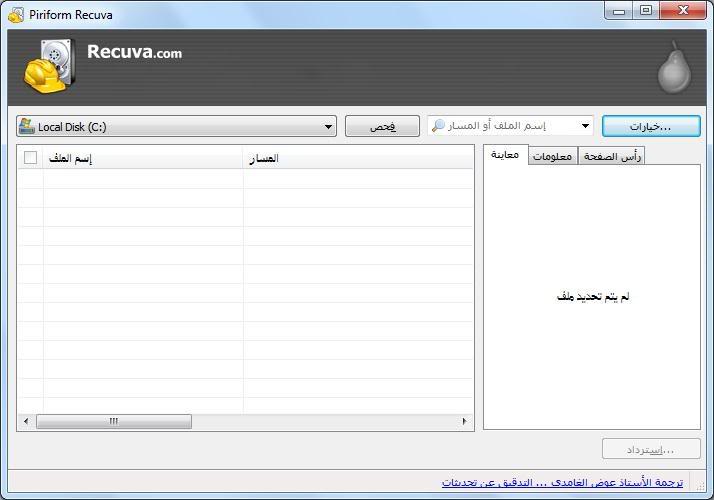Sort by the إسم الملف column header
Screen dimensions: 714x500
[x=143, y=158]
